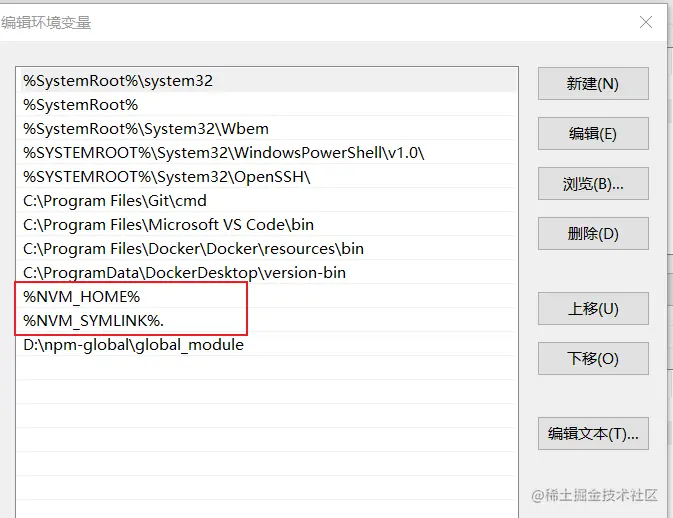The width and height of the screenshot is (673, 518).
Task: Select the %NVM_HOME% entry
Action: (82, 297)
